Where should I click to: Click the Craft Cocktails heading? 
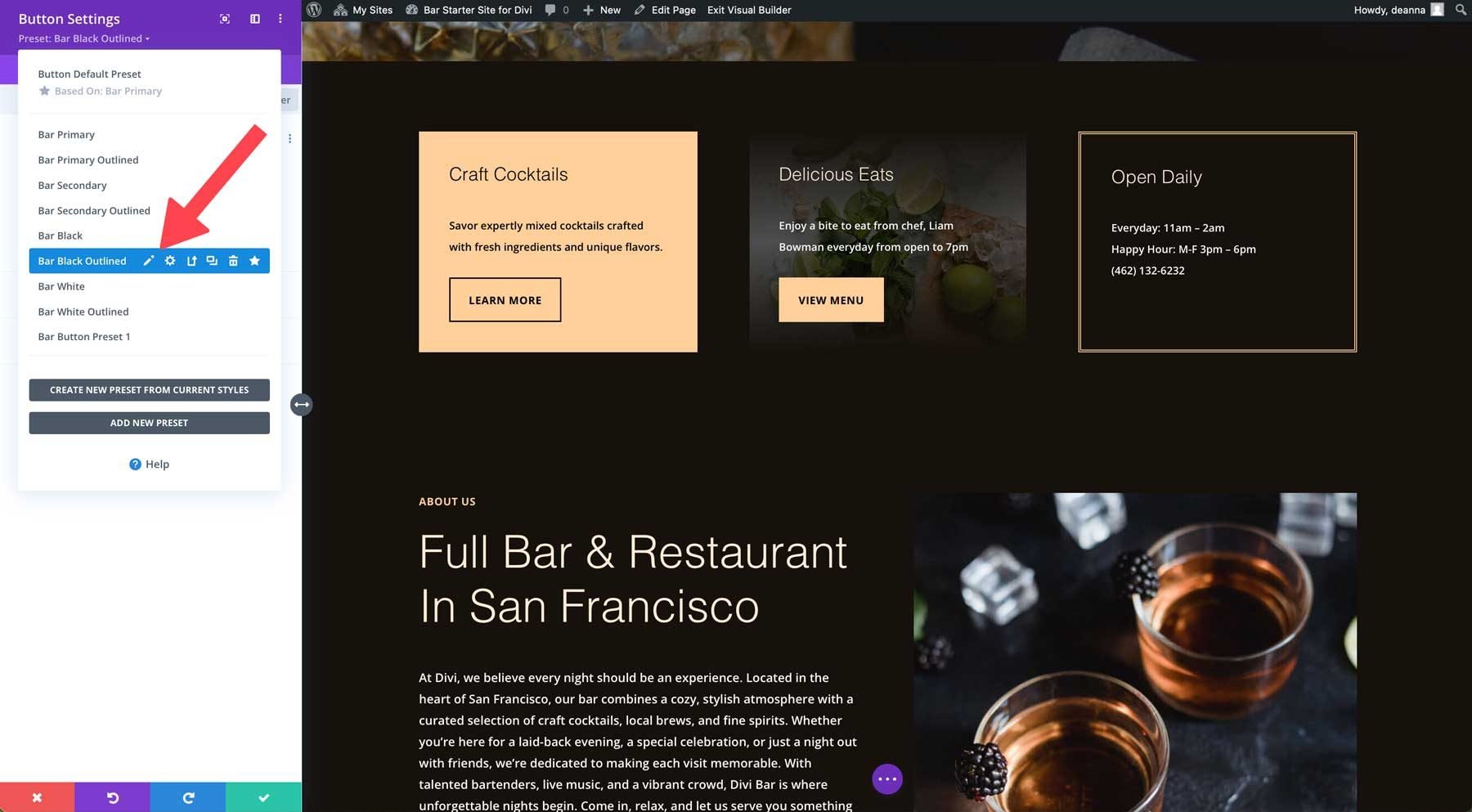pyautogui.click(x=508, y=174)
